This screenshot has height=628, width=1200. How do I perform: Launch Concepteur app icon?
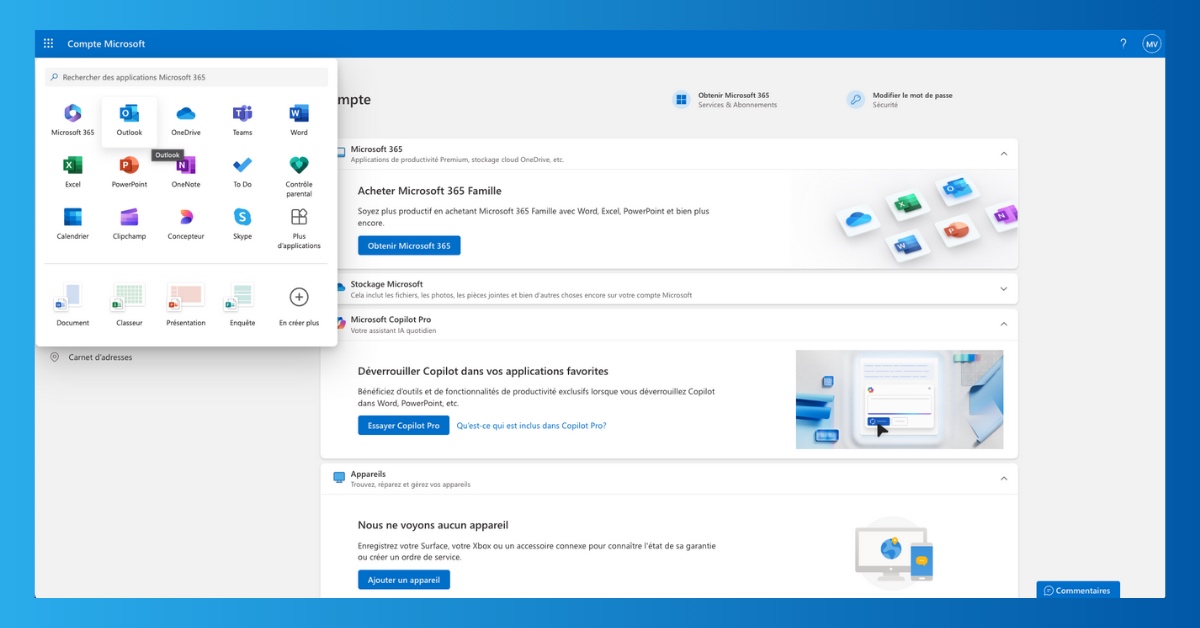[186, 223]
